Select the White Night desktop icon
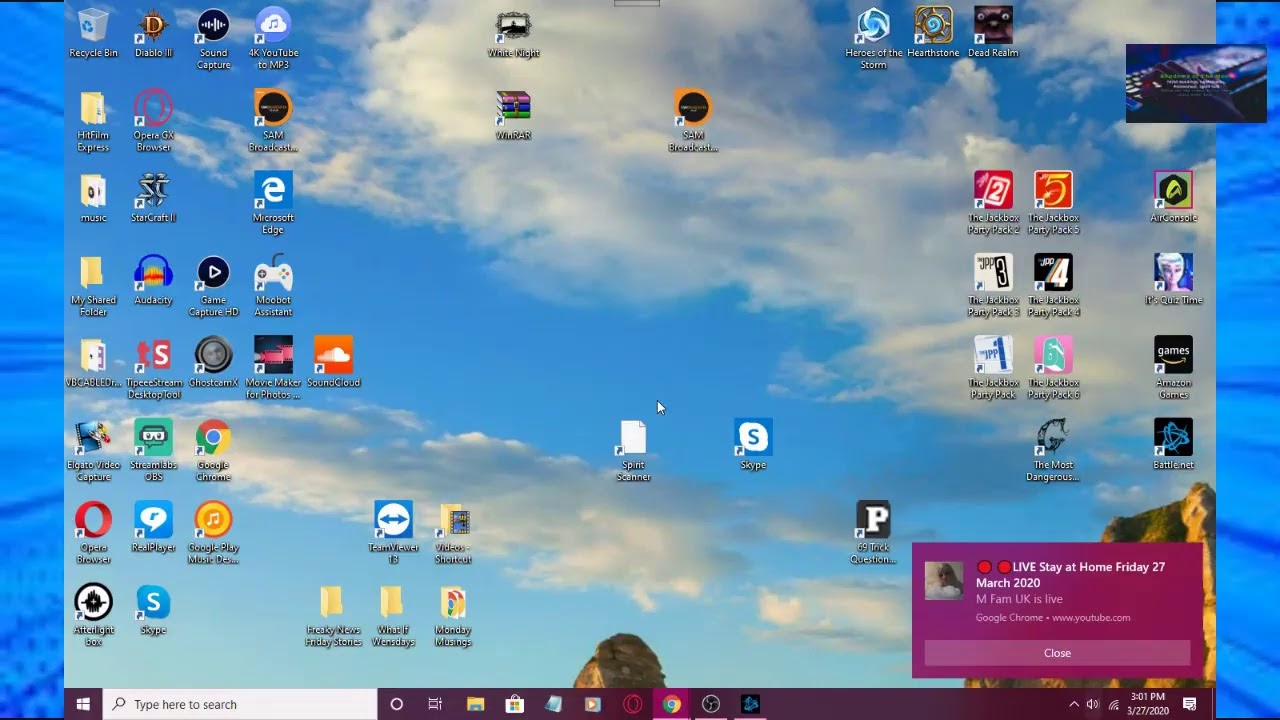This screenshot has width=1280, height=720. click(x=513, y=34)
